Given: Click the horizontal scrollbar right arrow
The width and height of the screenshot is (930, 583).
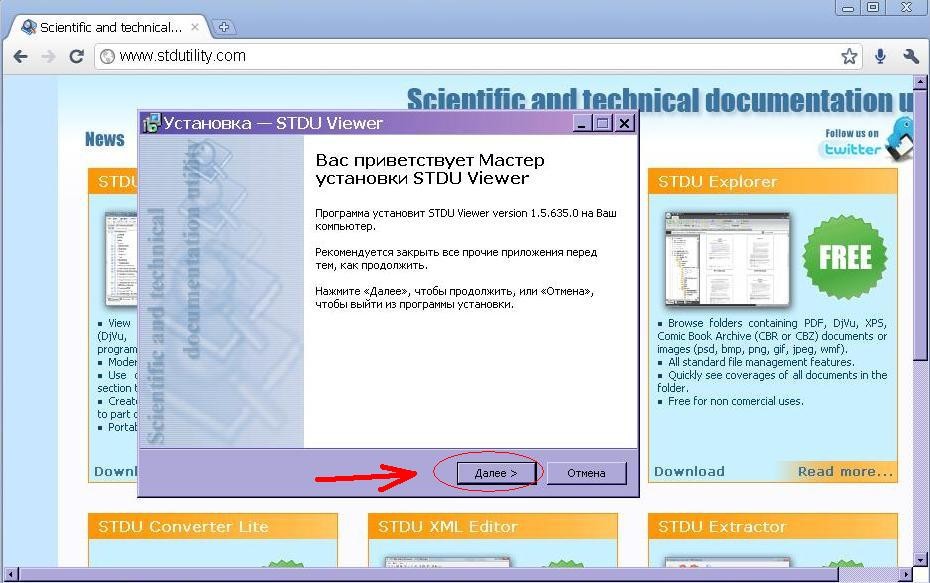Looking at the screenshot, I should pyautogui.click(x=905, y=574).
